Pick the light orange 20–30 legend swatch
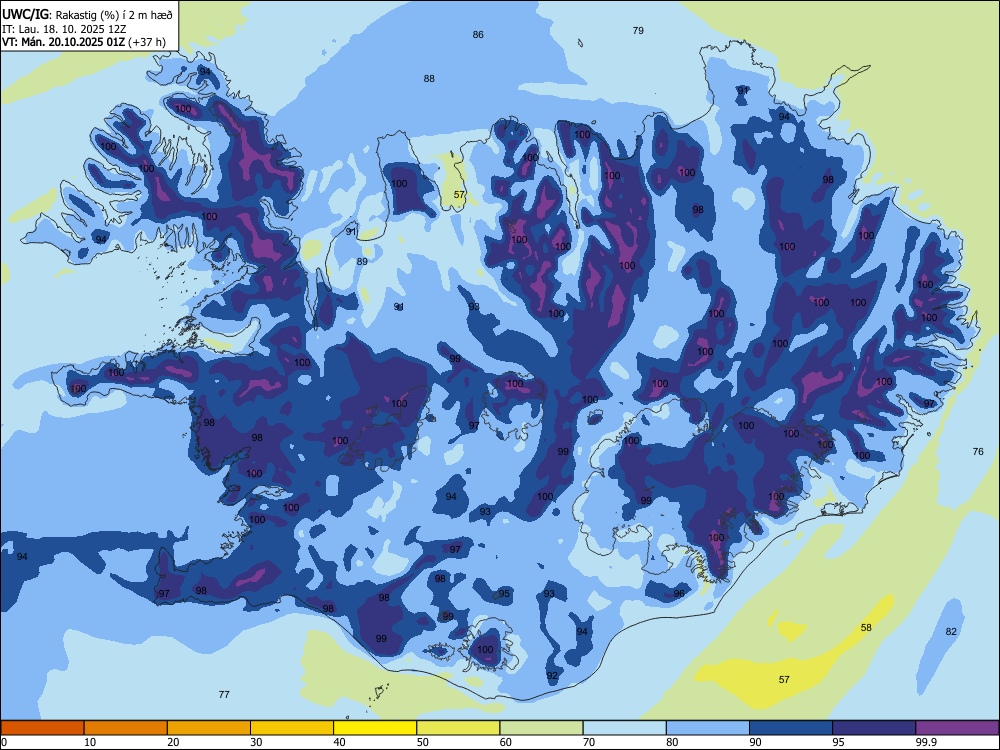This screenshot has width=1000, height=750. click(209, 728)
